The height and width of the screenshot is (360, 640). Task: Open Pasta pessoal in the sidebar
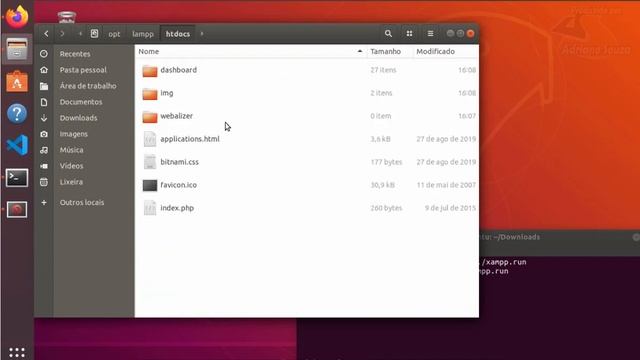(x=83, y=70)
